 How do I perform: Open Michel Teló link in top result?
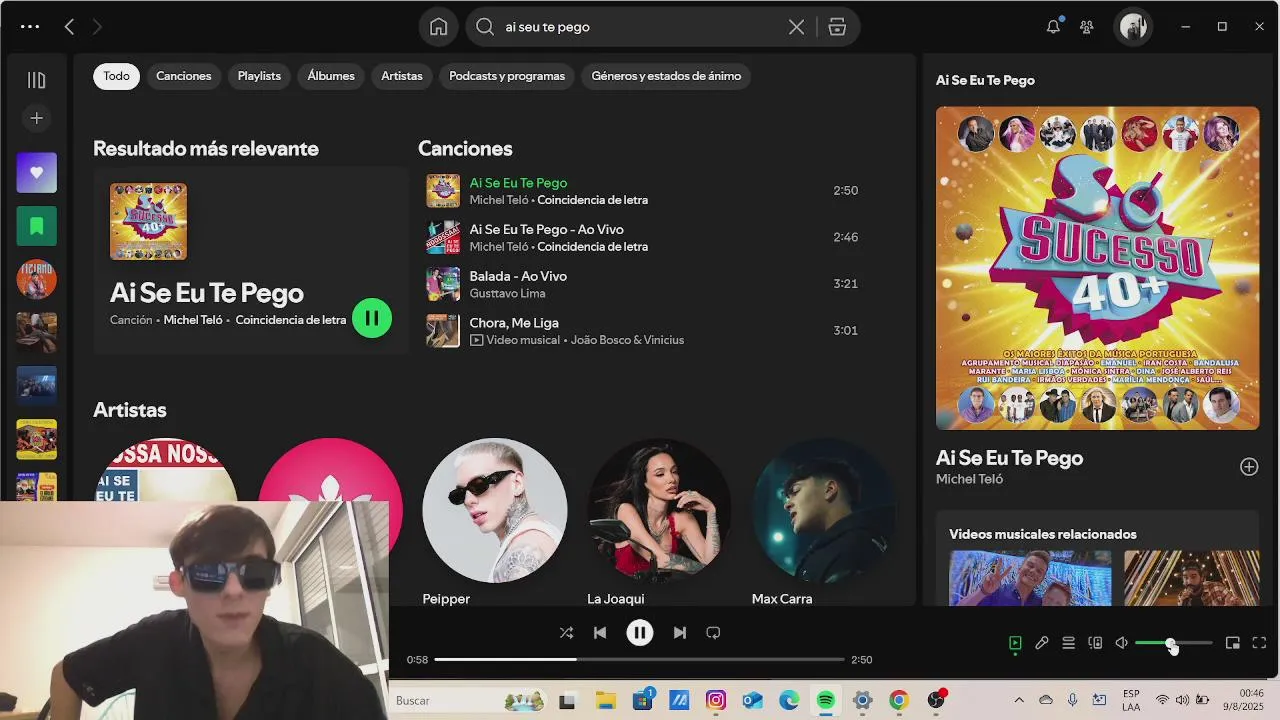193,320
